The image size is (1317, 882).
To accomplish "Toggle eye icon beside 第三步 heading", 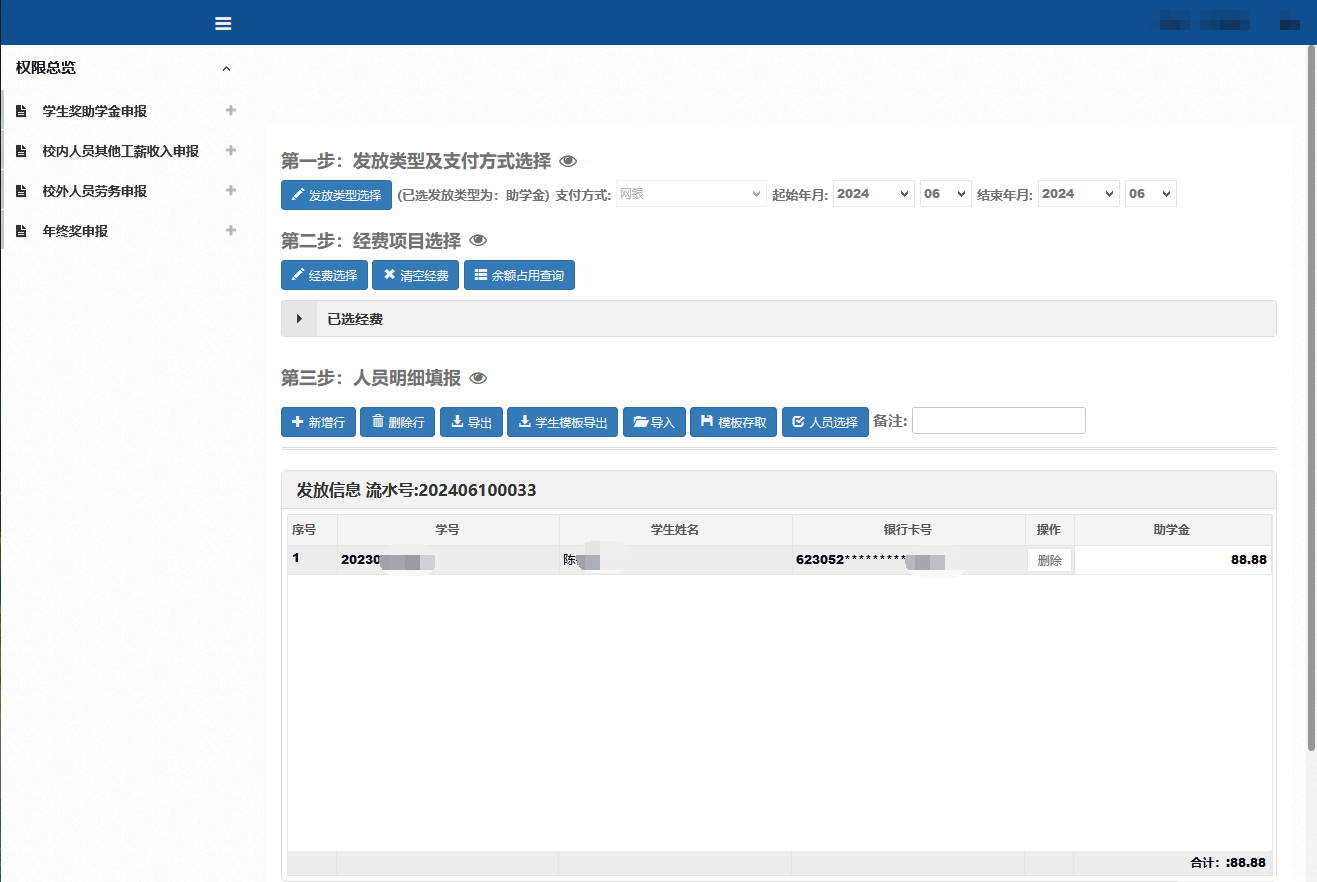I will (478, 378).
